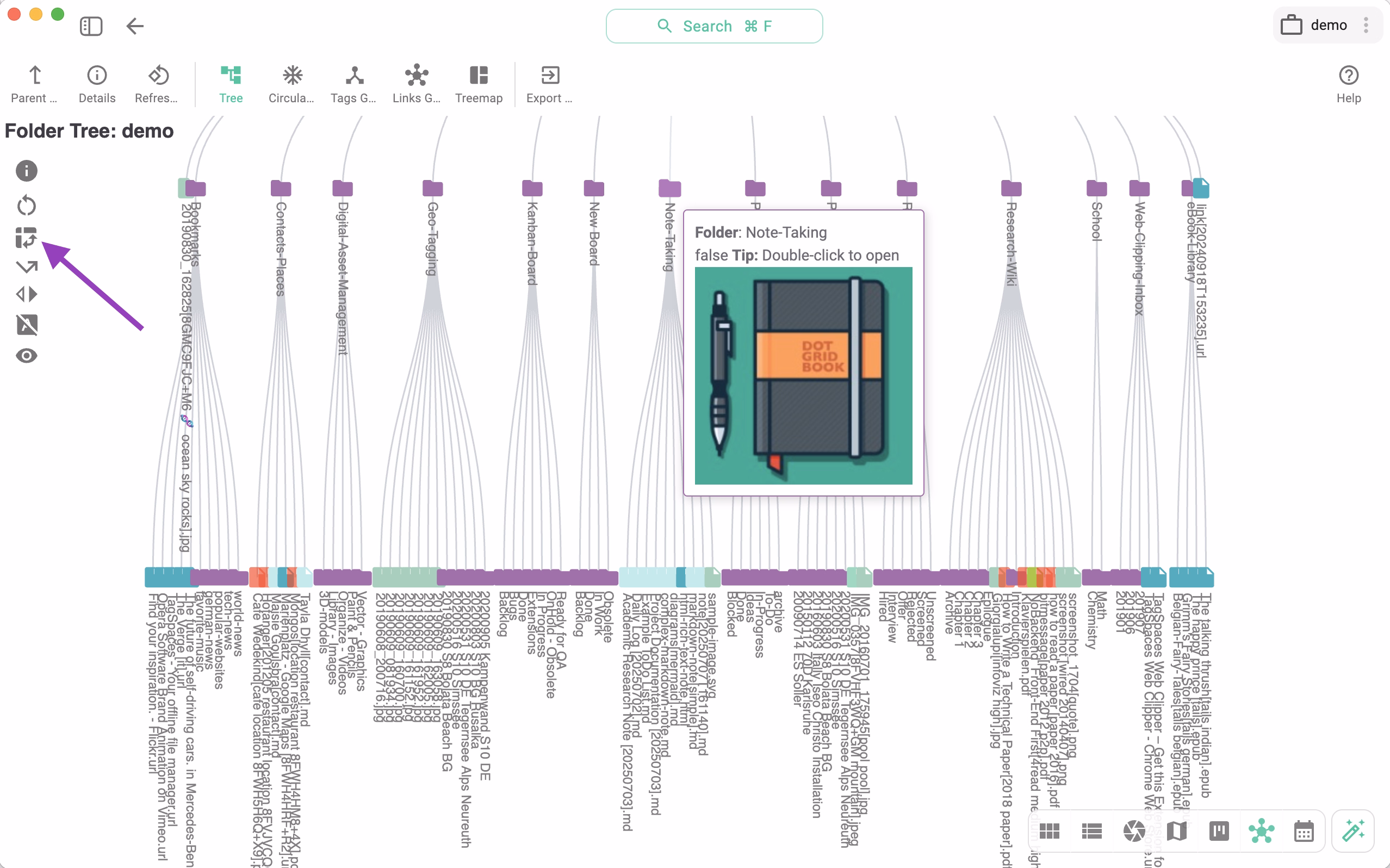The image size is (1390, 868).
Task: Open the Export panel
Action: (549, 83)
